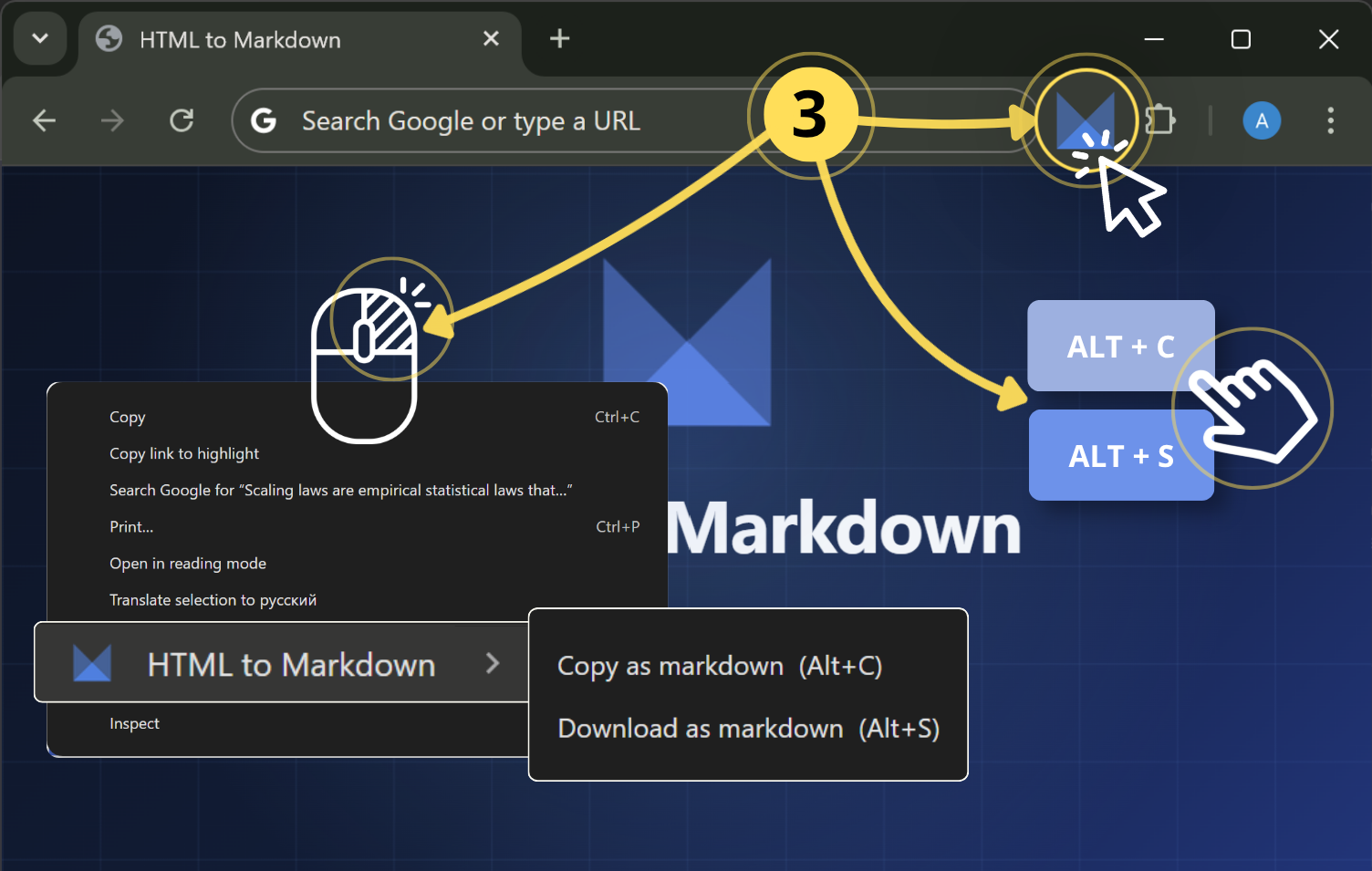Select Copy link to highlight
This screenshot has height=871, width=1372.
coord(184,453)
